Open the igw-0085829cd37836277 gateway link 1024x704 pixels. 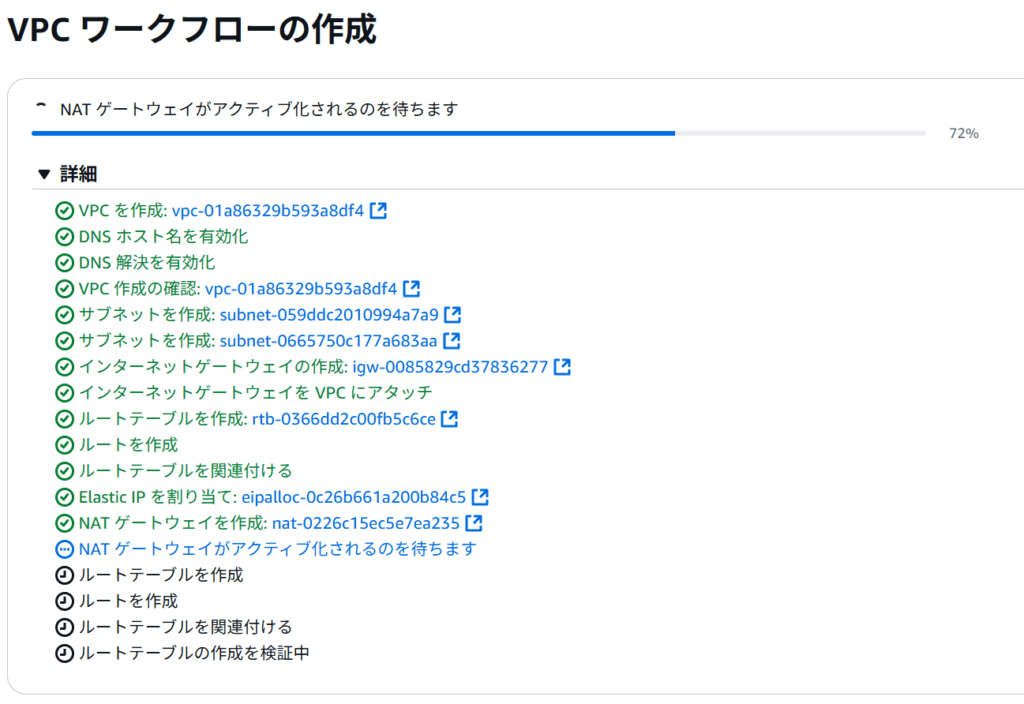pyautogui.click(x=450, y=367)
